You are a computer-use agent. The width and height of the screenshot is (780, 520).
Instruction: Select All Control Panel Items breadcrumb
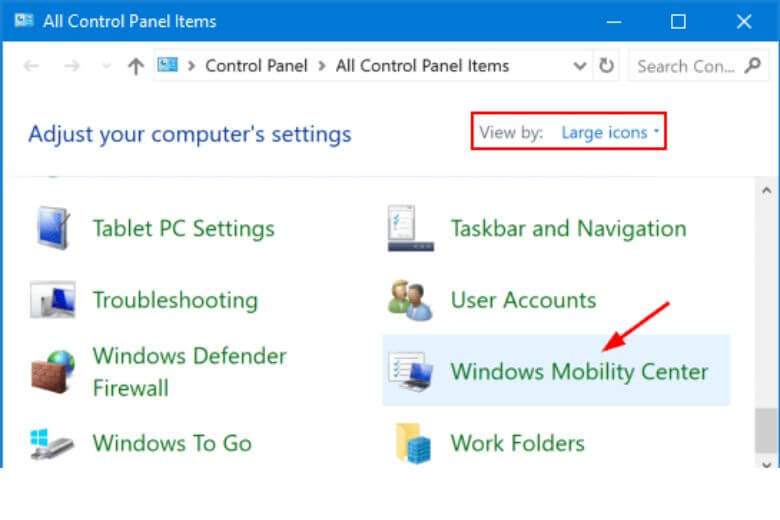click(422, 66)
